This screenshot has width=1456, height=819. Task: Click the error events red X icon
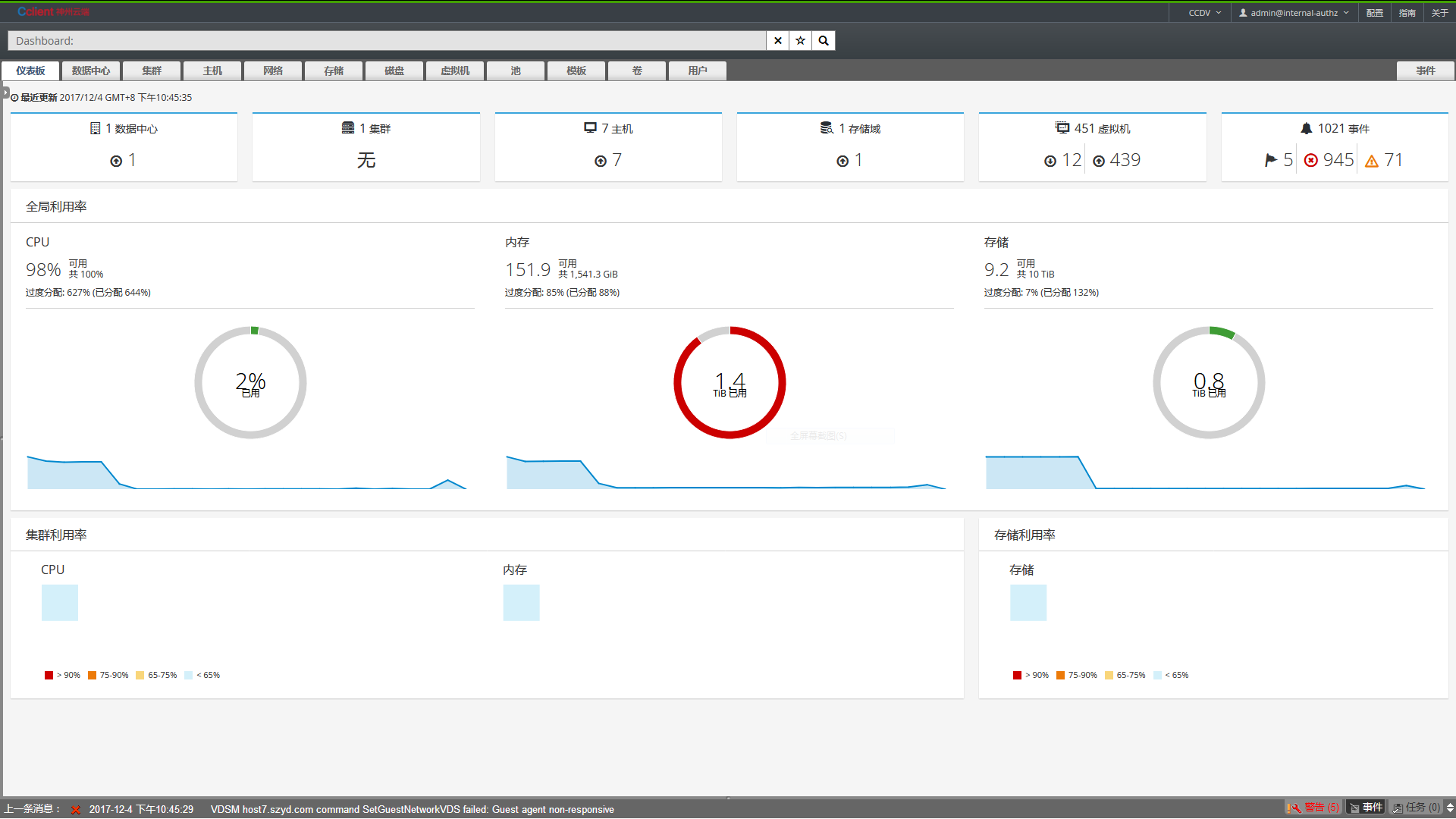click(x=1310, y=161)
